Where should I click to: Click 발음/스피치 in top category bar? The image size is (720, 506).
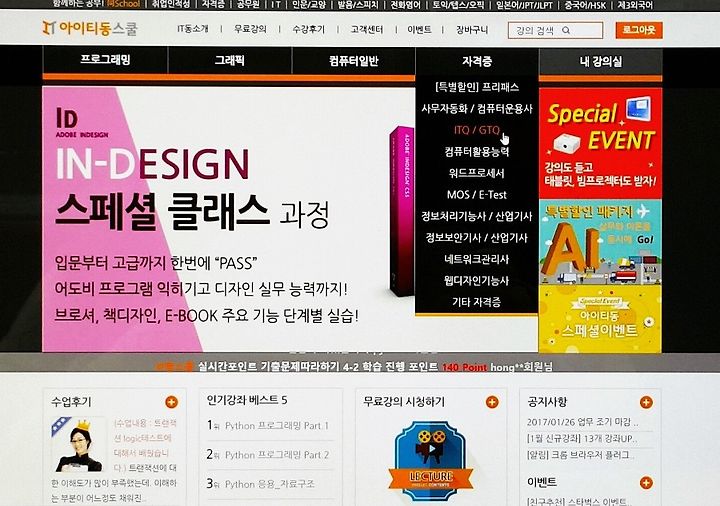(358, 5)
